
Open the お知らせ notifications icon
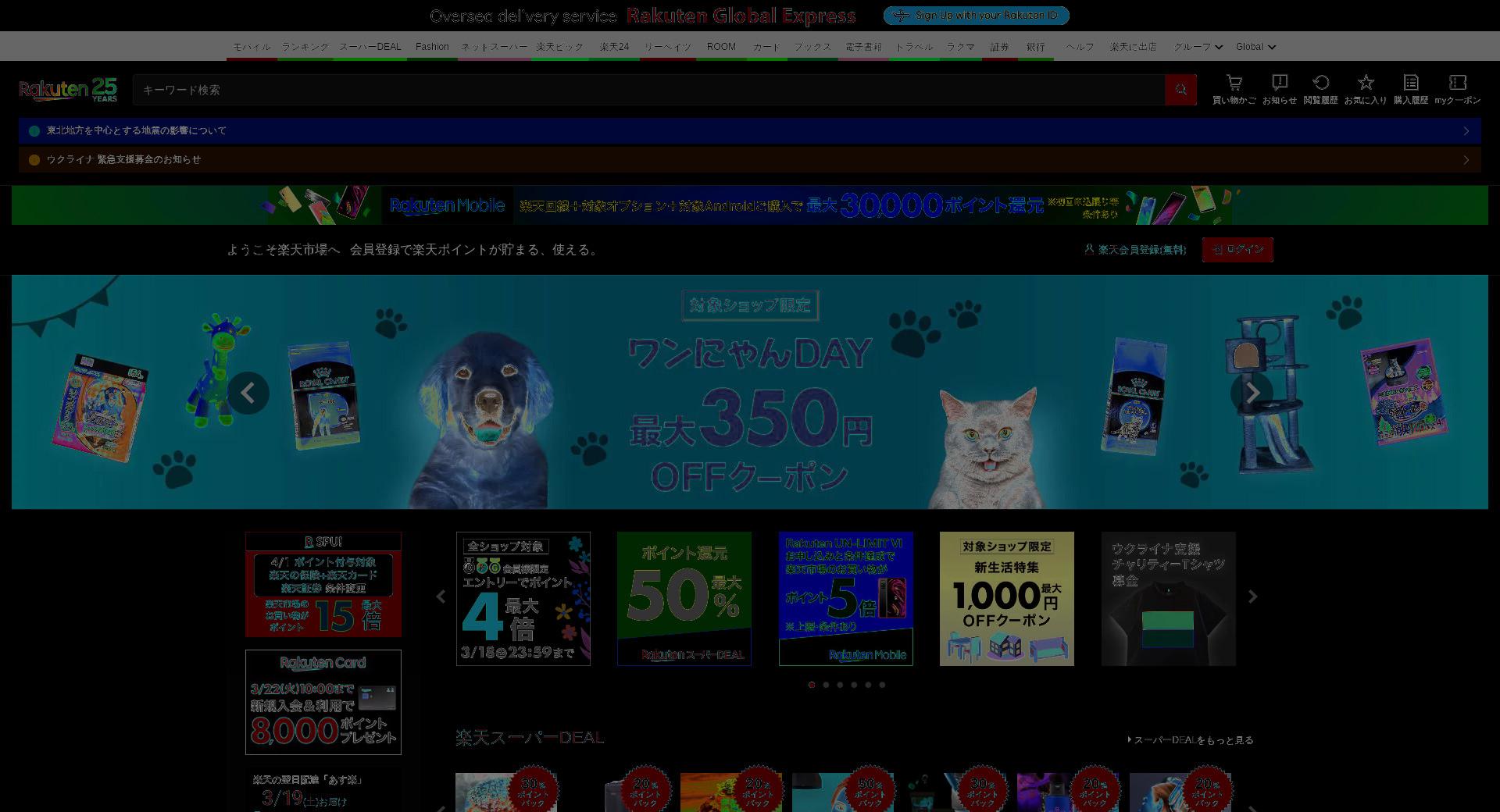pos(1279,89)
